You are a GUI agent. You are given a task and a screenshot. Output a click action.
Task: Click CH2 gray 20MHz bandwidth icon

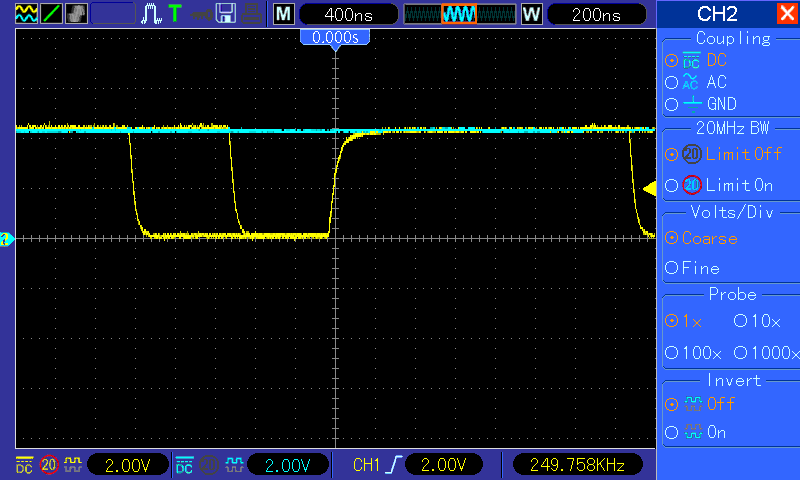(209, 465)
